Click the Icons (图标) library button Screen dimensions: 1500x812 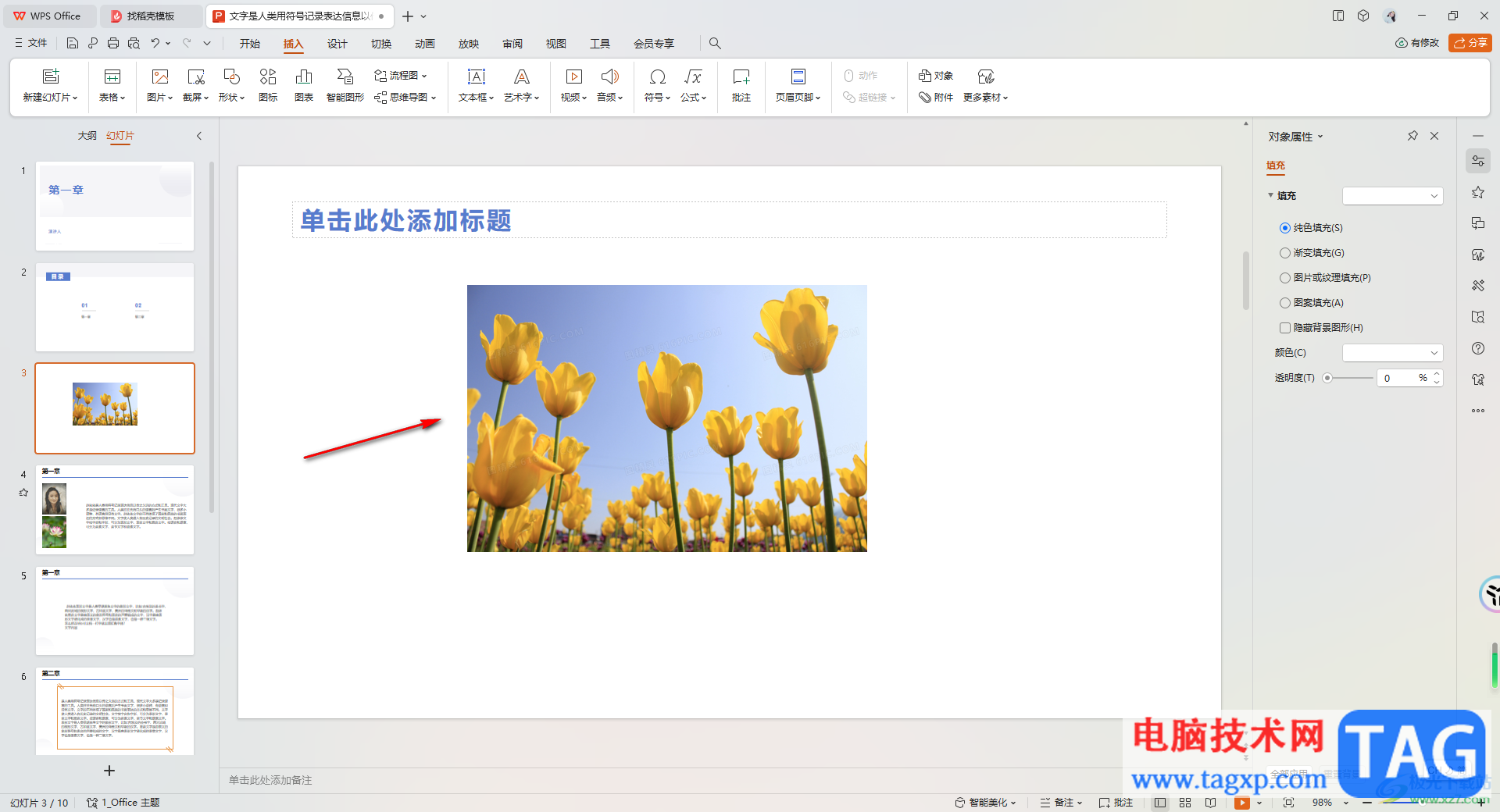(268, 85)
